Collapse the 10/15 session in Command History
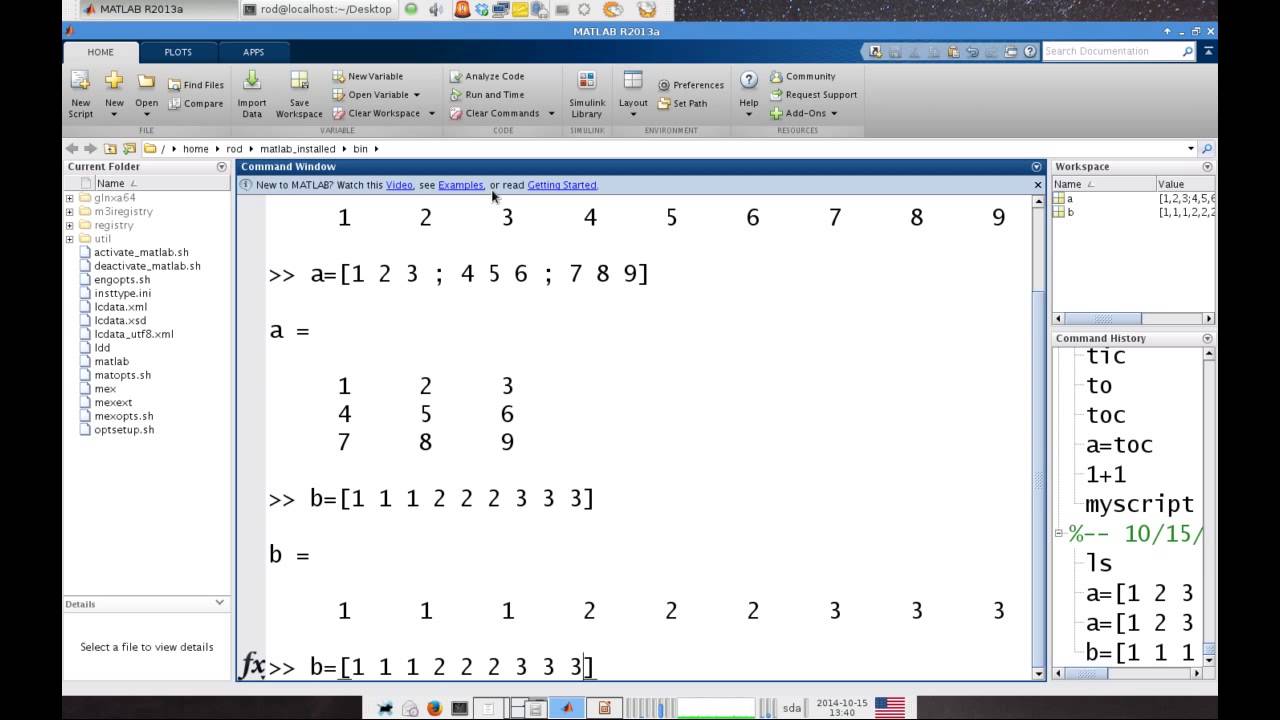This screenshot has height=720, width=1280. (x=1059, y=534)
